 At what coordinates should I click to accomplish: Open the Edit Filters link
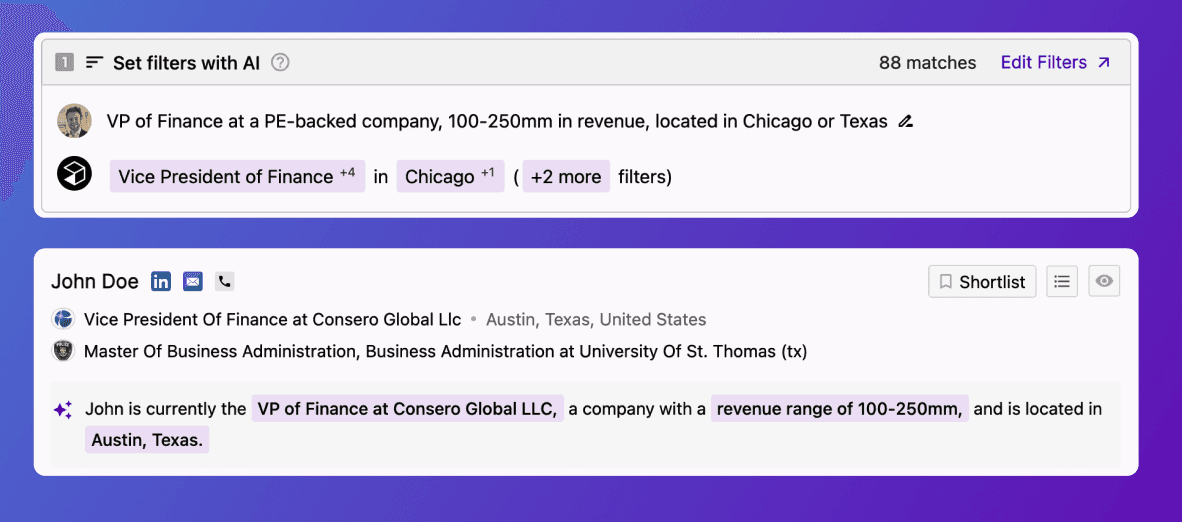point(1055,63)
